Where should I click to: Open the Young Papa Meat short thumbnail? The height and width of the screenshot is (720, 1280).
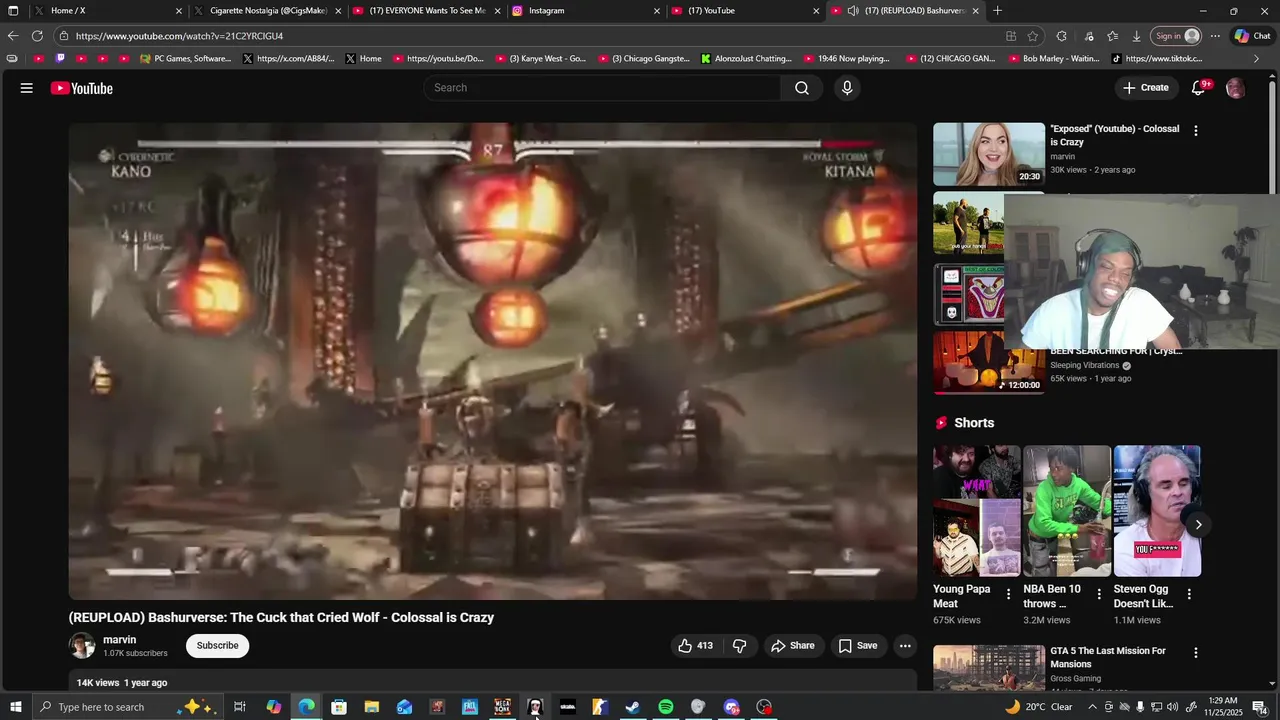coord(977,511)
